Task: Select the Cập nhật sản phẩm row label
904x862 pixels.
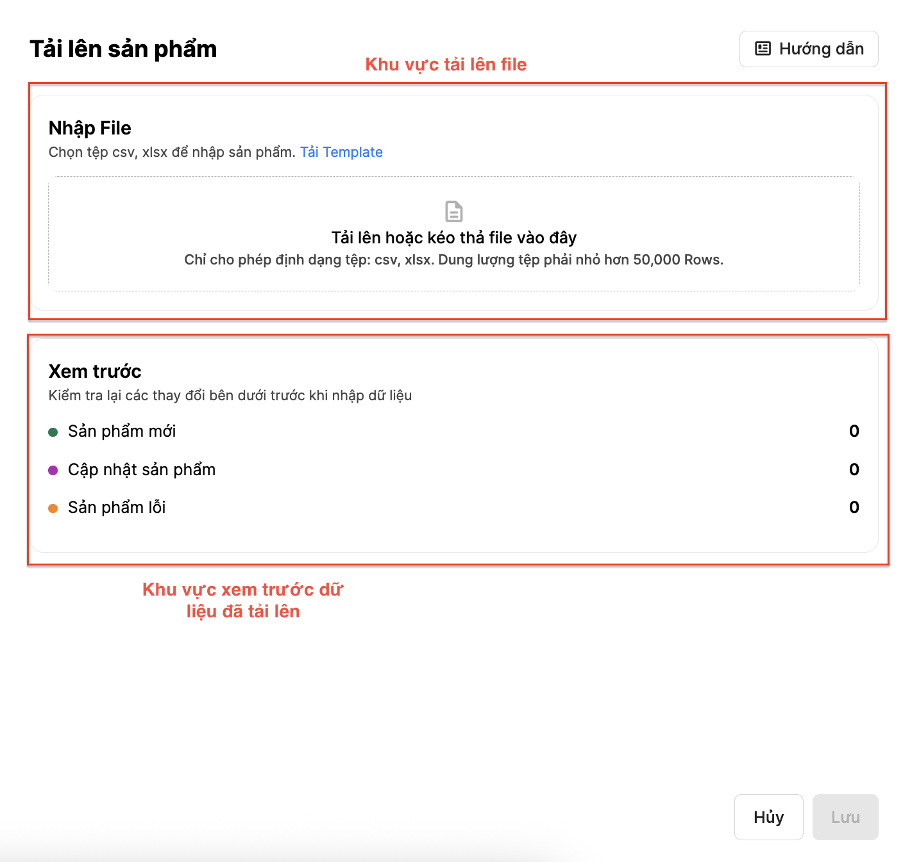Action: (x=142, y=469)
